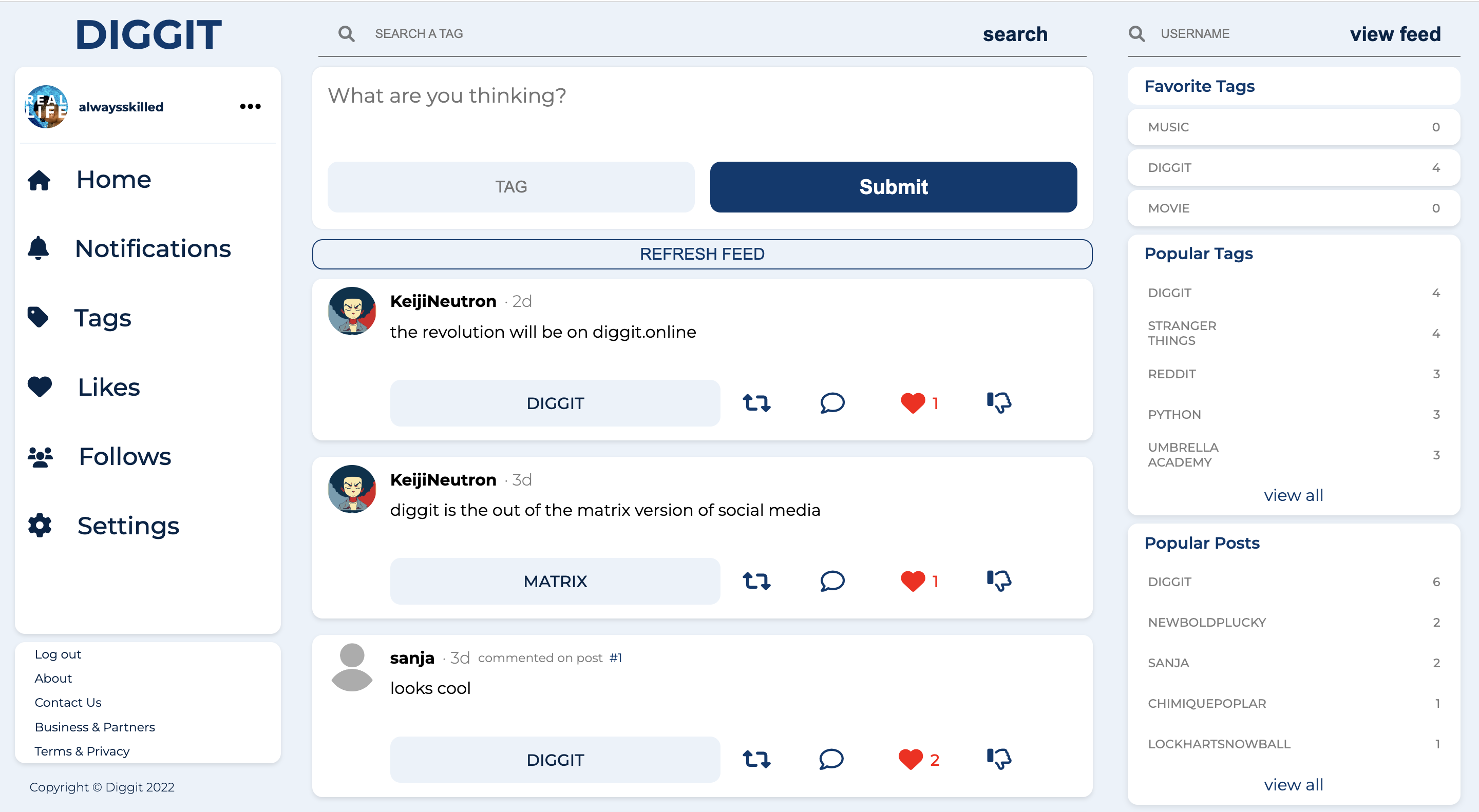
Task: Repost the 'revolution will be on diggit.online' post
Action: coord(756,403)
